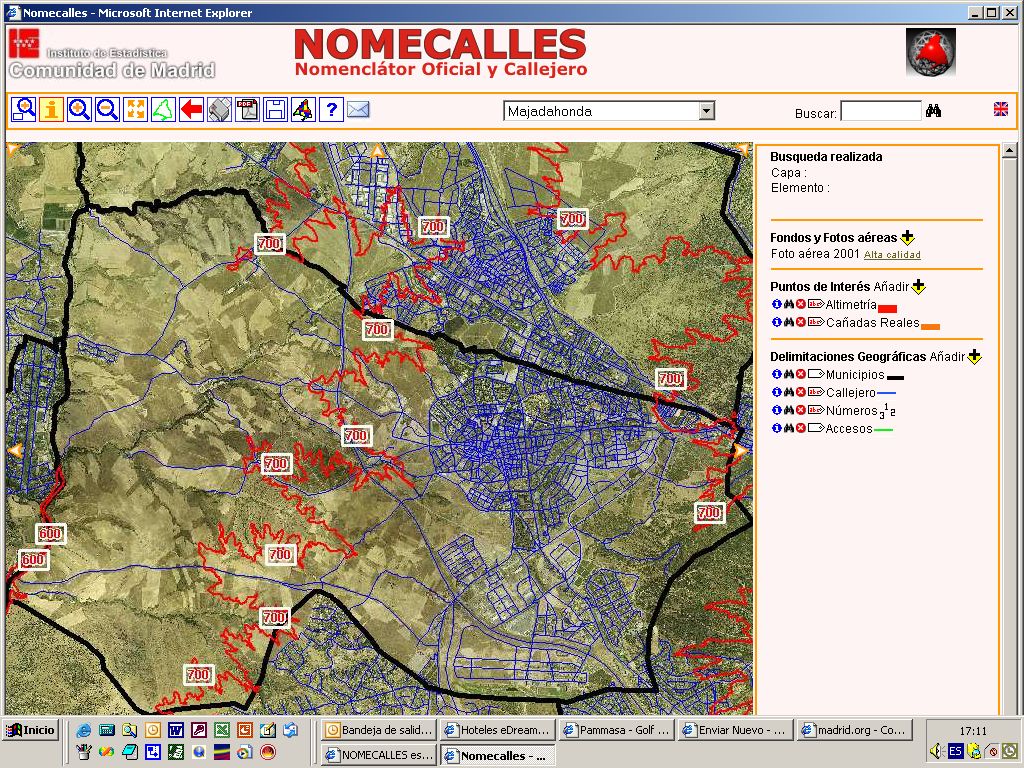The height and width of the screenshot is (768, 1024).
Task: Click the red Altimetría color swatch
Action: point(887,309)
